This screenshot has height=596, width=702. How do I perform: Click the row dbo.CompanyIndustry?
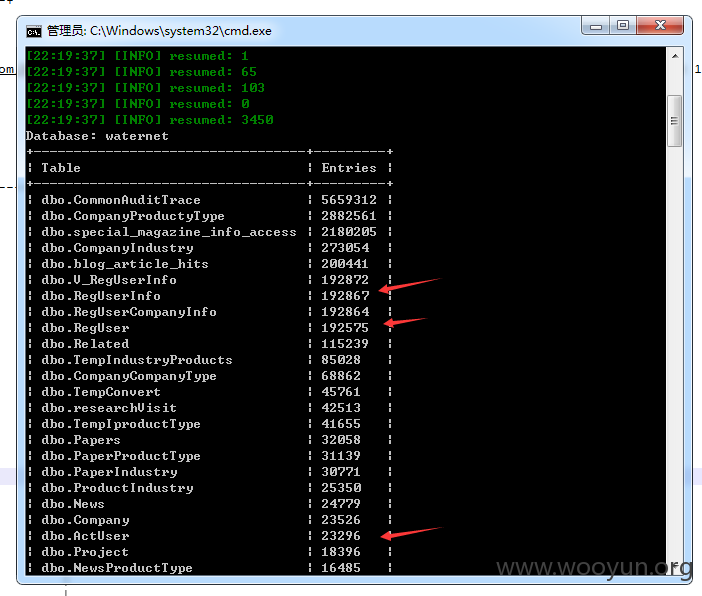[210, 248]
